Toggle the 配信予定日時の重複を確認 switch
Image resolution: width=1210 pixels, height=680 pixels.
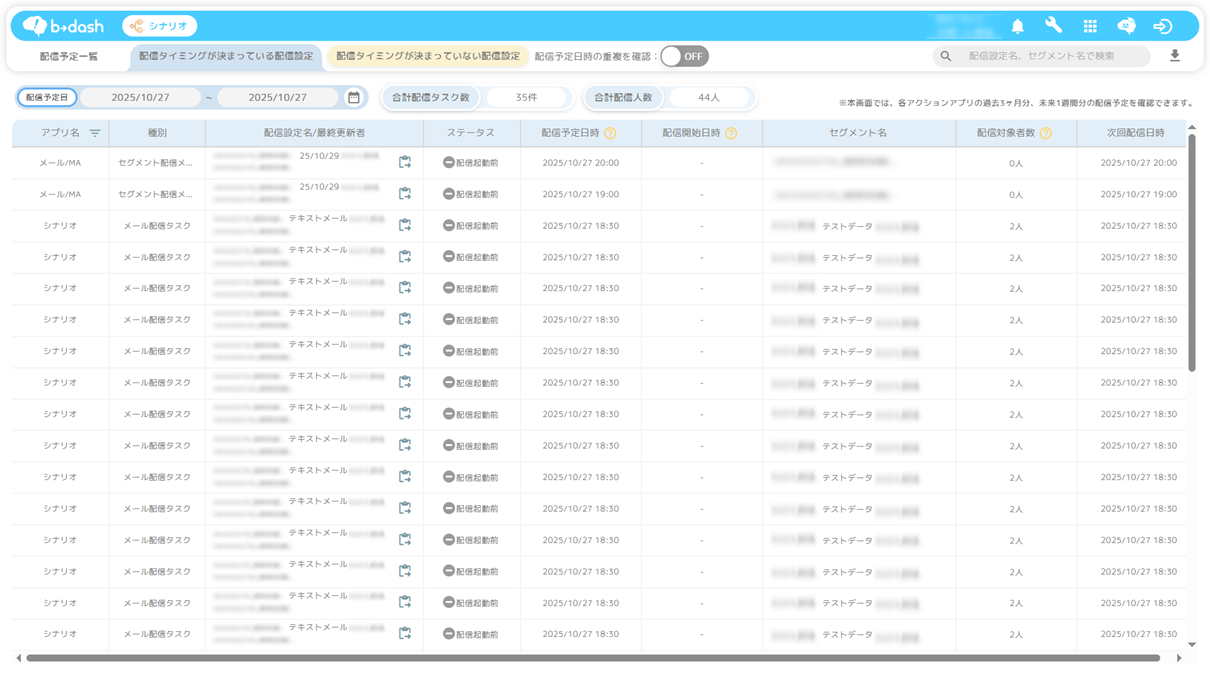(684, 56)
